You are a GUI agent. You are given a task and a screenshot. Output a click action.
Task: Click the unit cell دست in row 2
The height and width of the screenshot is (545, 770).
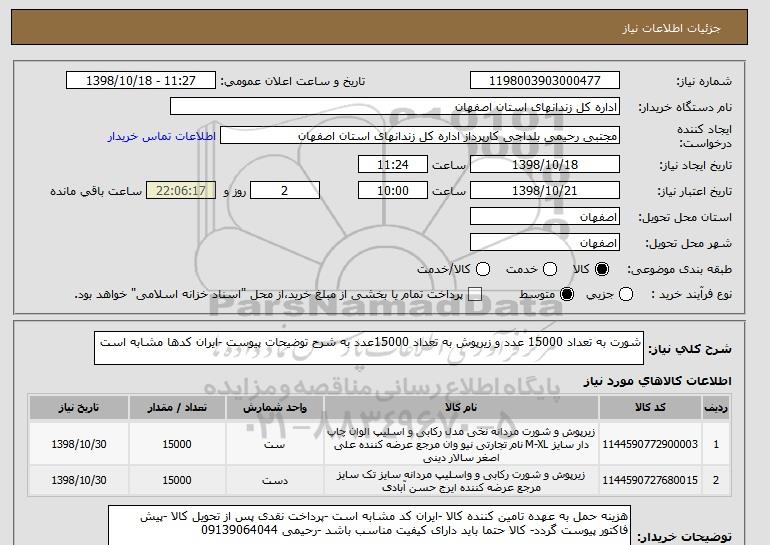(275, 481)
